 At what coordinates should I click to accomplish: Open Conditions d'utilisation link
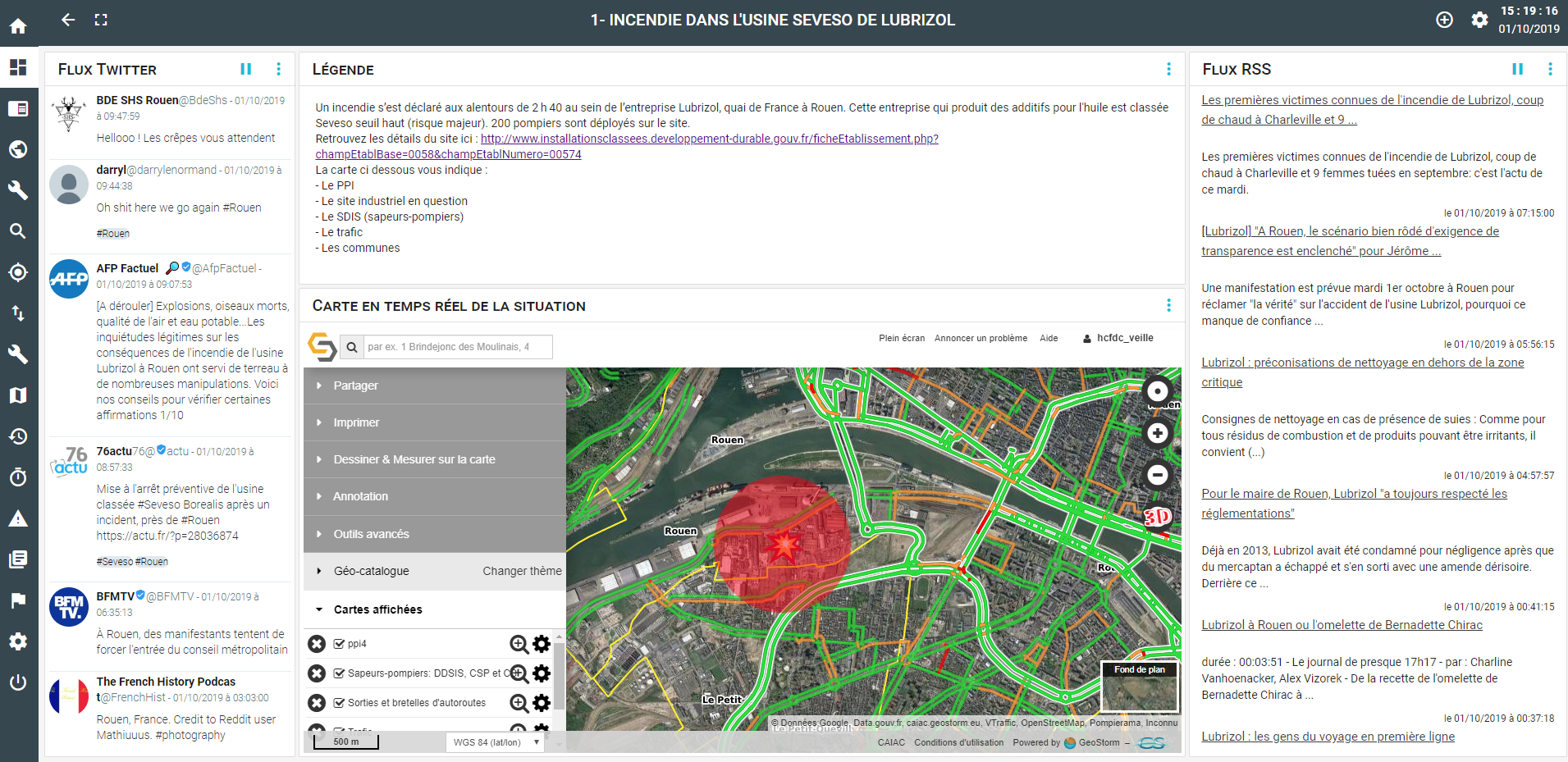[958, 742]
